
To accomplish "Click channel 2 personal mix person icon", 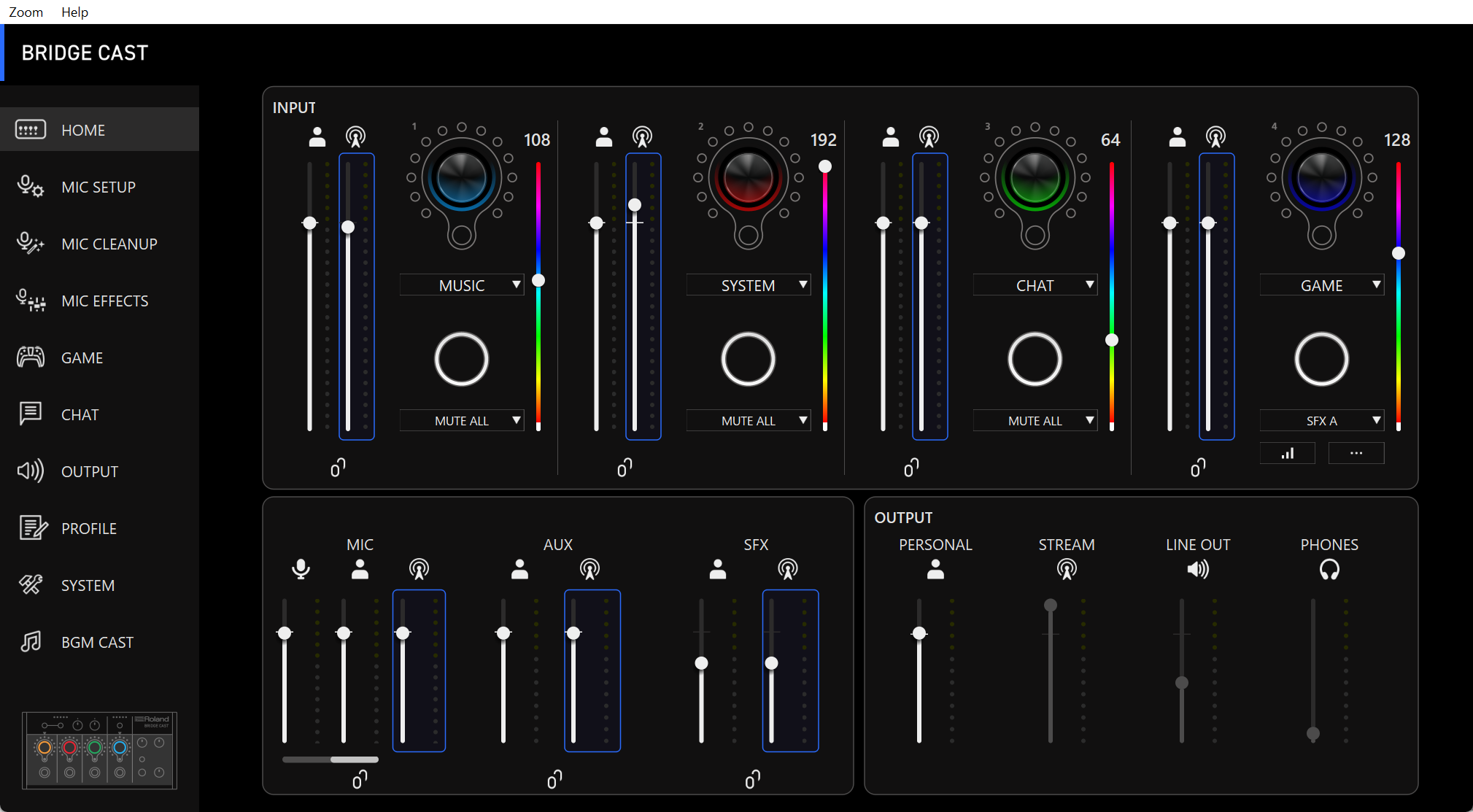I will click(604, 137).
